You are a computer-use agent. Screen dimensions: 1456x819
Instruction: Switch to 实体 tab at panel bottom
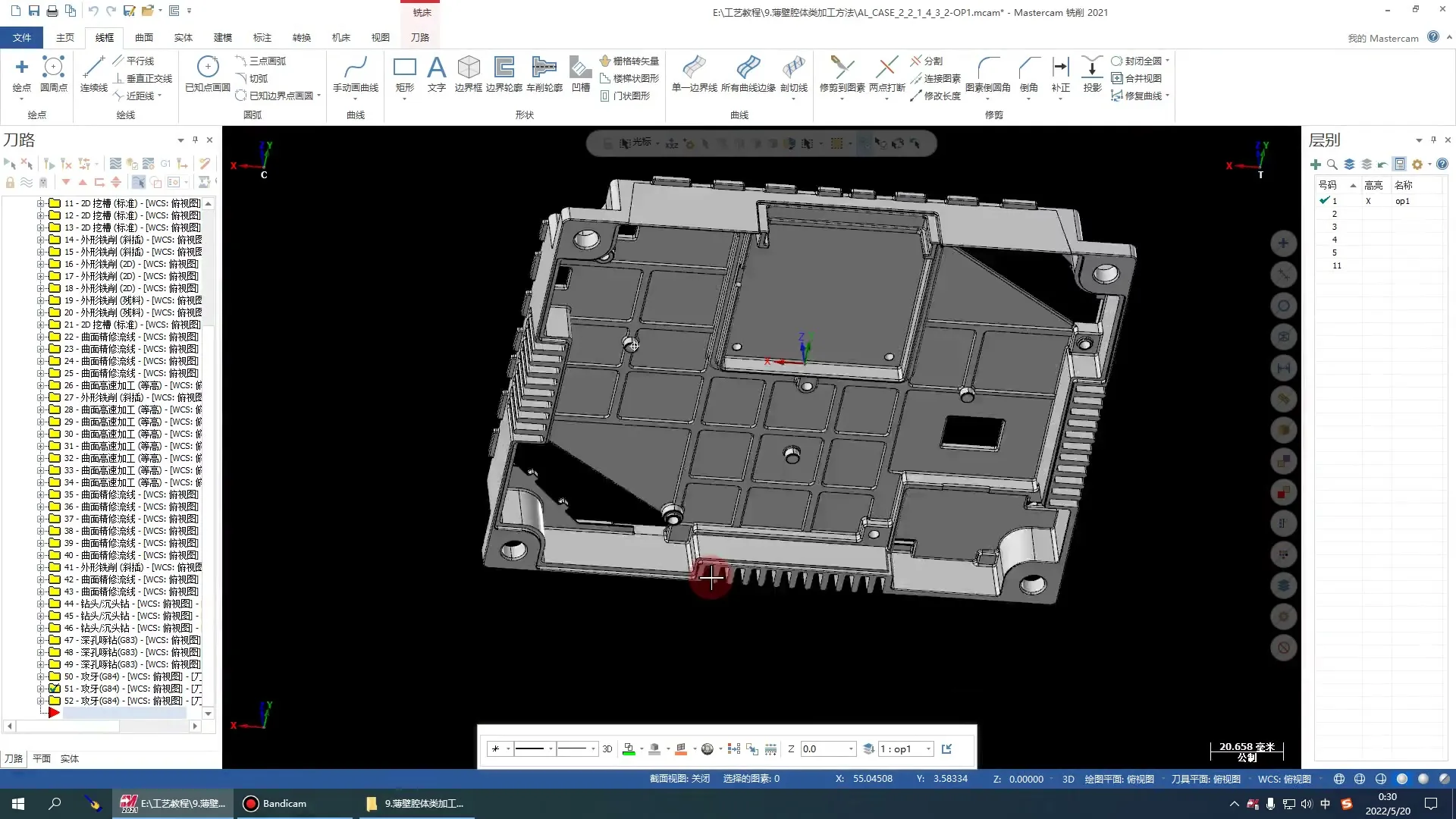pos(70,758)
